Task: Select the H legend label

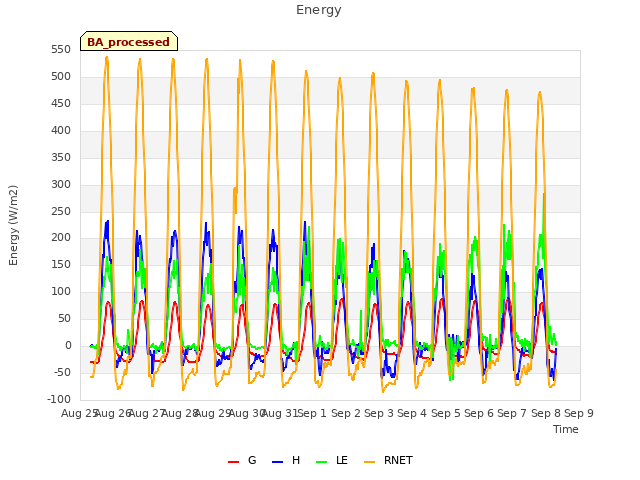Action: click(296, 460)
